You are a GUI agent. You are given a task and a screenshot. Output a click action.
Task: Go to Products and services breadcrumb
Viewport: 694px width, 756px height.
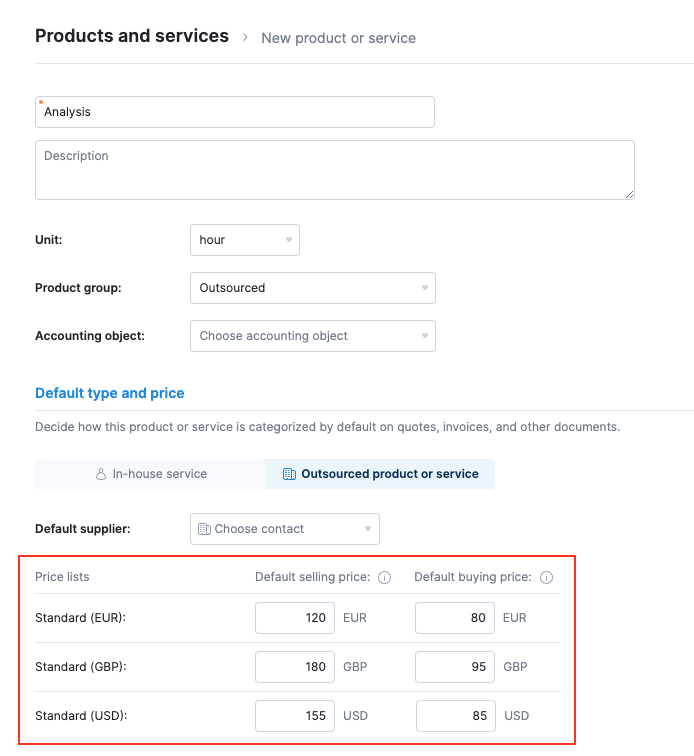coord(132,36)
